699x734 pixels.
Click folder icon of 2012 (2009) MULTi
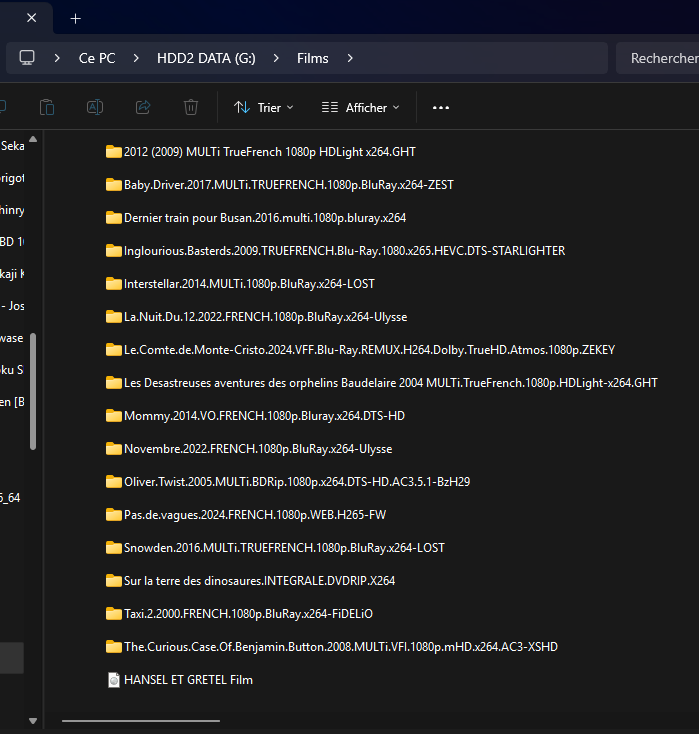click(x=113, y=152)
